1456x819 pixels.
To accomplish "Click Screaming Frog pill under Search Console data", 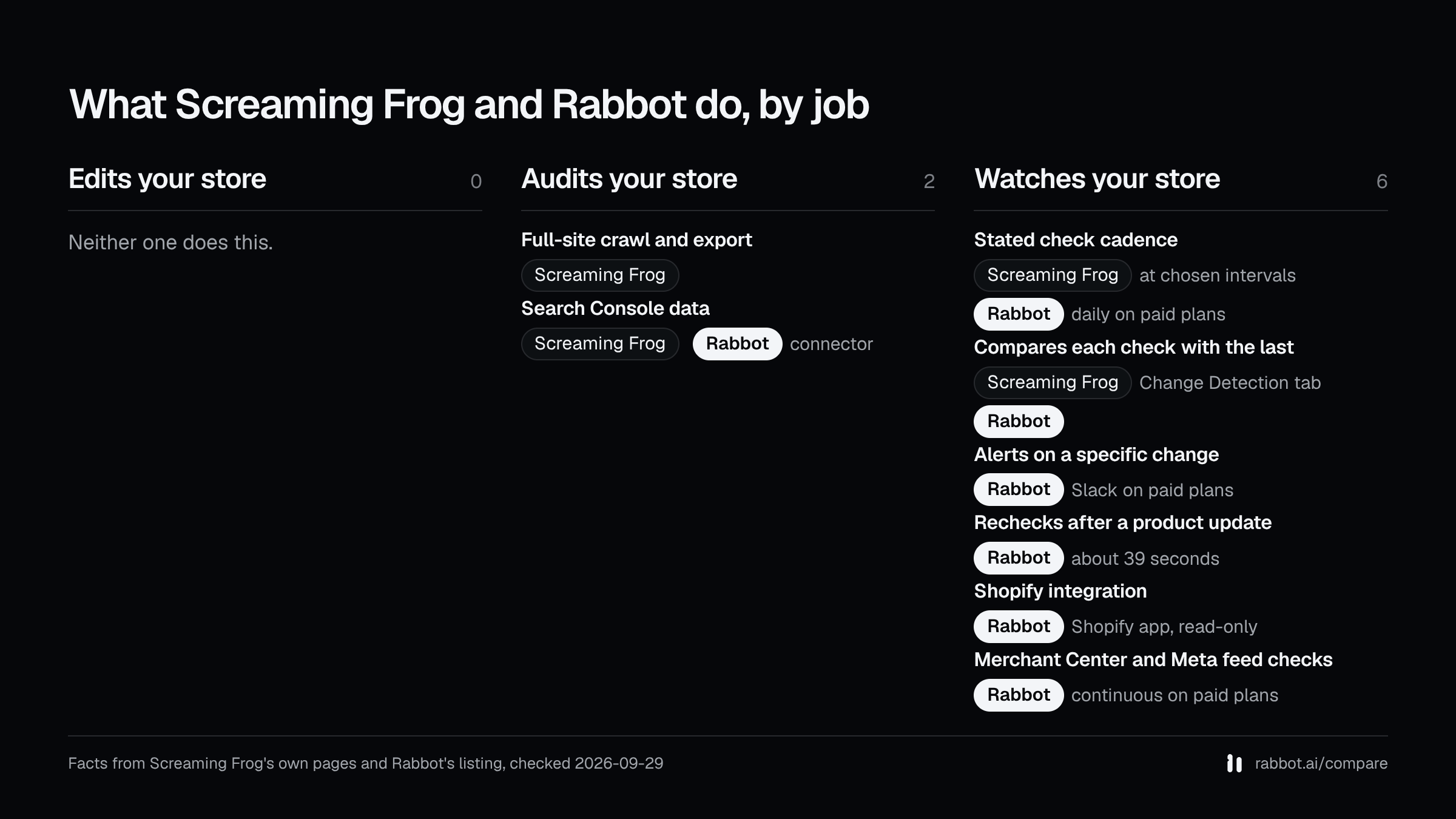I will 600,344.
